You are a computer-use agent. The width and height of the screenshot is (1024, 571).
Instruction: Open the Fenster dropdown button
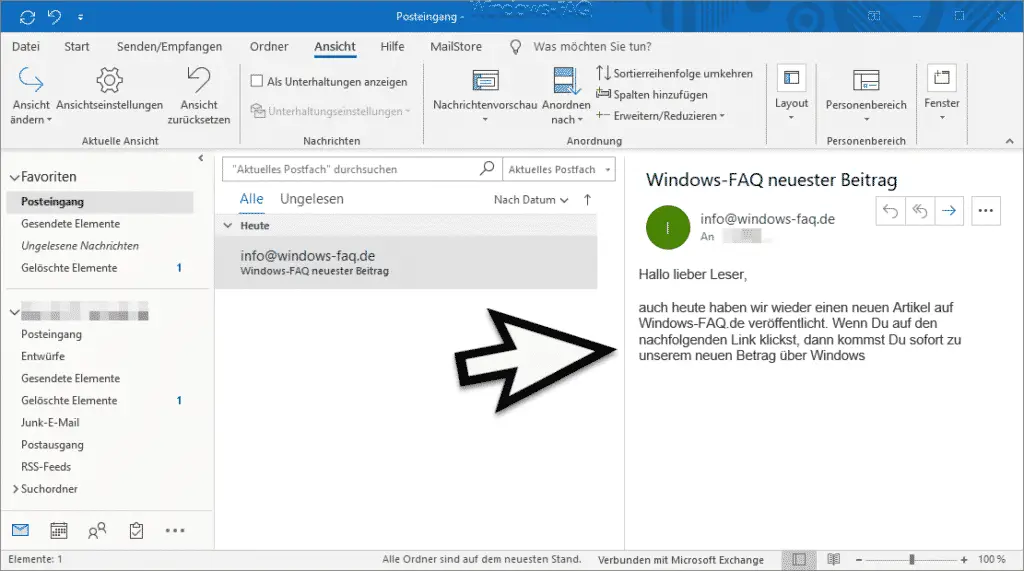942,93
